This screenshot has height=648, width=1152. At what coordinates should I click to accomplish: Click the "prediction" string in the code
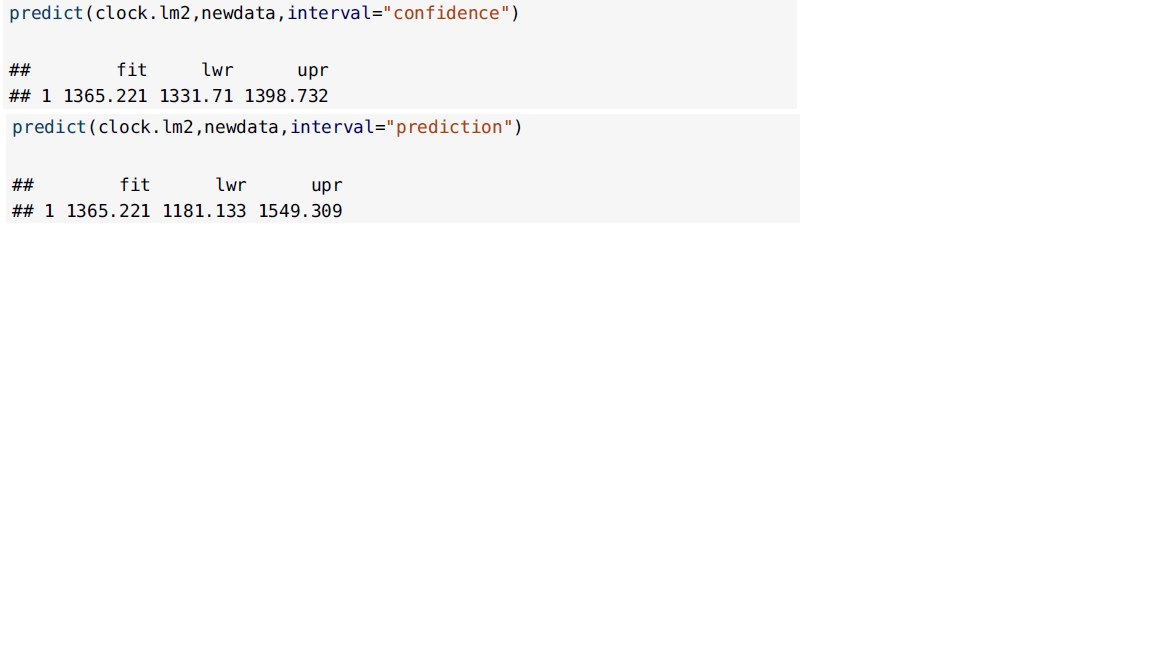click(449, 127)
